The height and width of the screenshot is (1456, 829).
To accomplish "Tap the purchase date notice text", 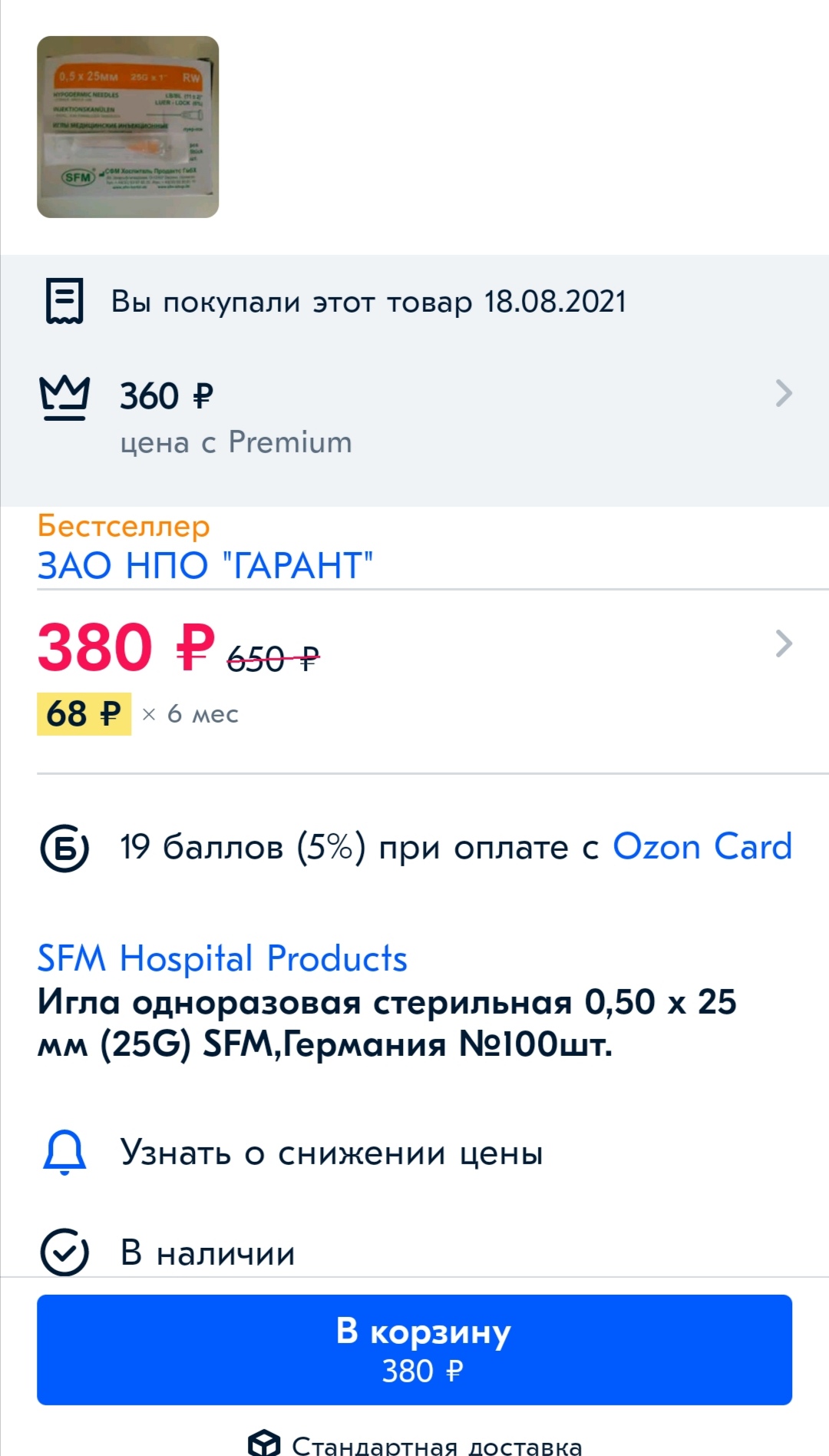I will [368, 302].
